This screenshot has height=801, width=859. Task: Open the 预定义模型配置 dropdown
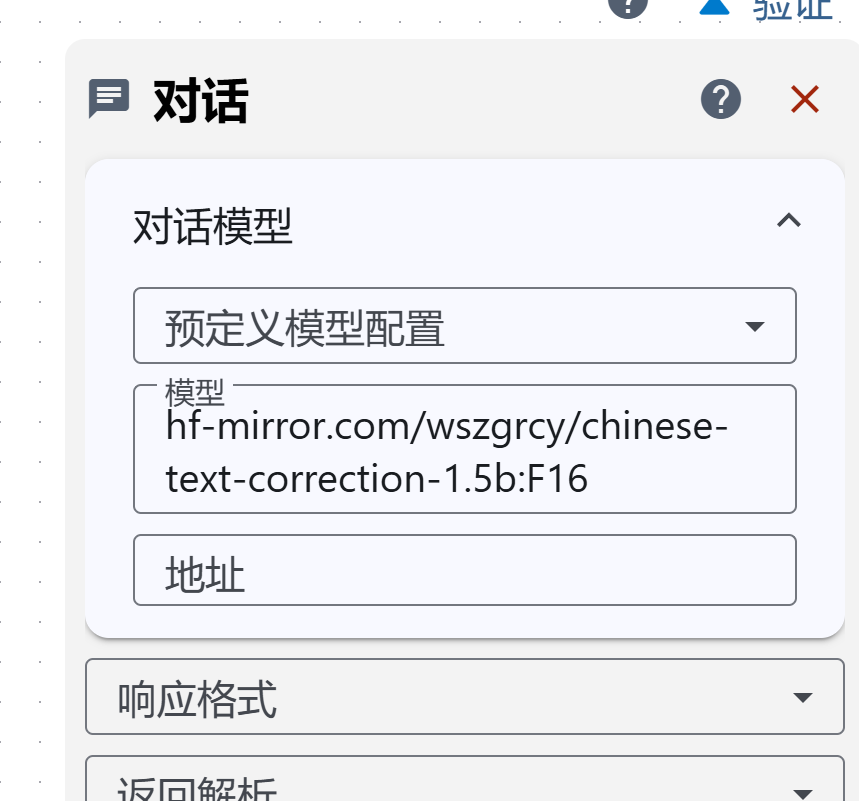coord(440,327)
